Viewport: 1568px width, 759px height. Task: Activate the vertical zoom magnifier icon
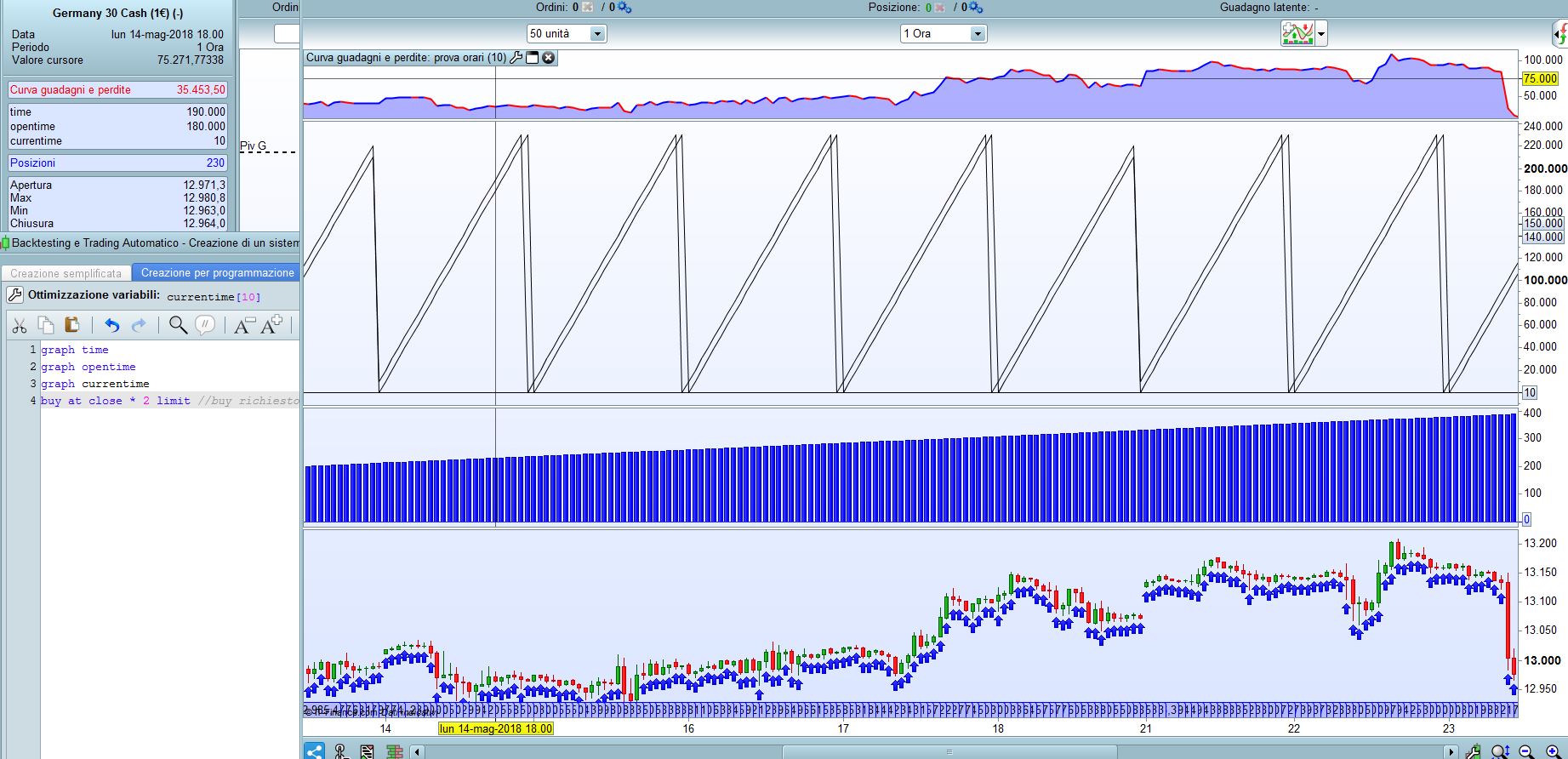1500,750
